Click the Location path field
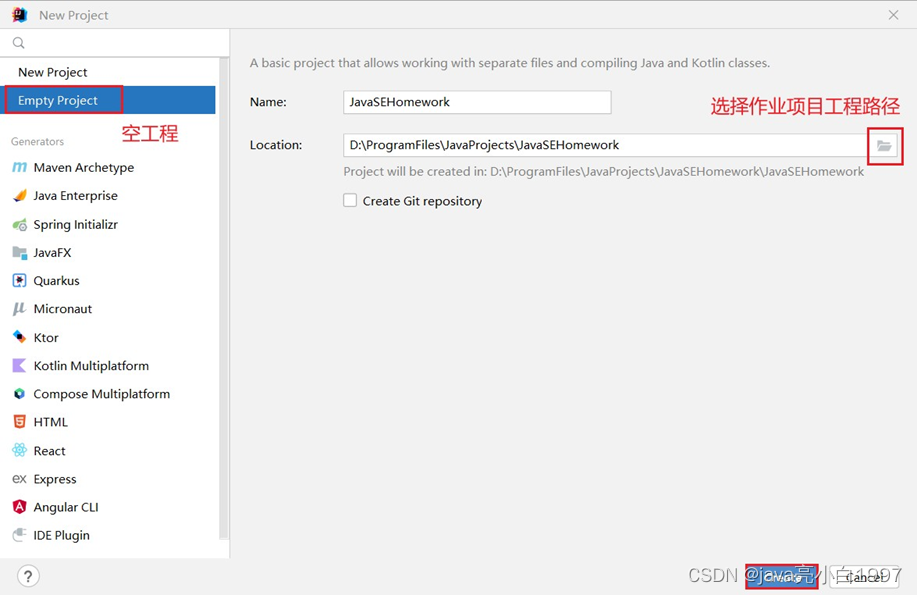Image resolution: width=917 pixels, height=595 pixels. [606, 145]
